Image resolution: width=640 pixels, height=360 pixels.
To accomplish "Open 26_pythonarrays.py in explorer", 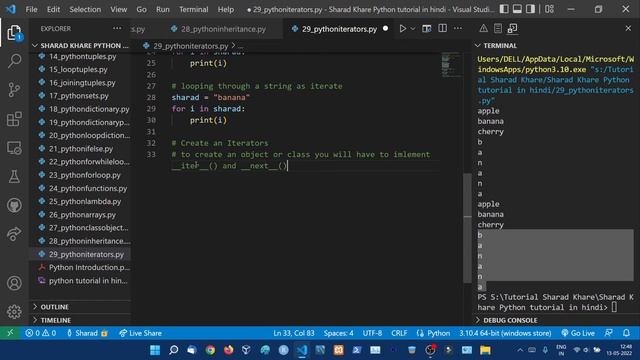I will (x=81, y=215).
